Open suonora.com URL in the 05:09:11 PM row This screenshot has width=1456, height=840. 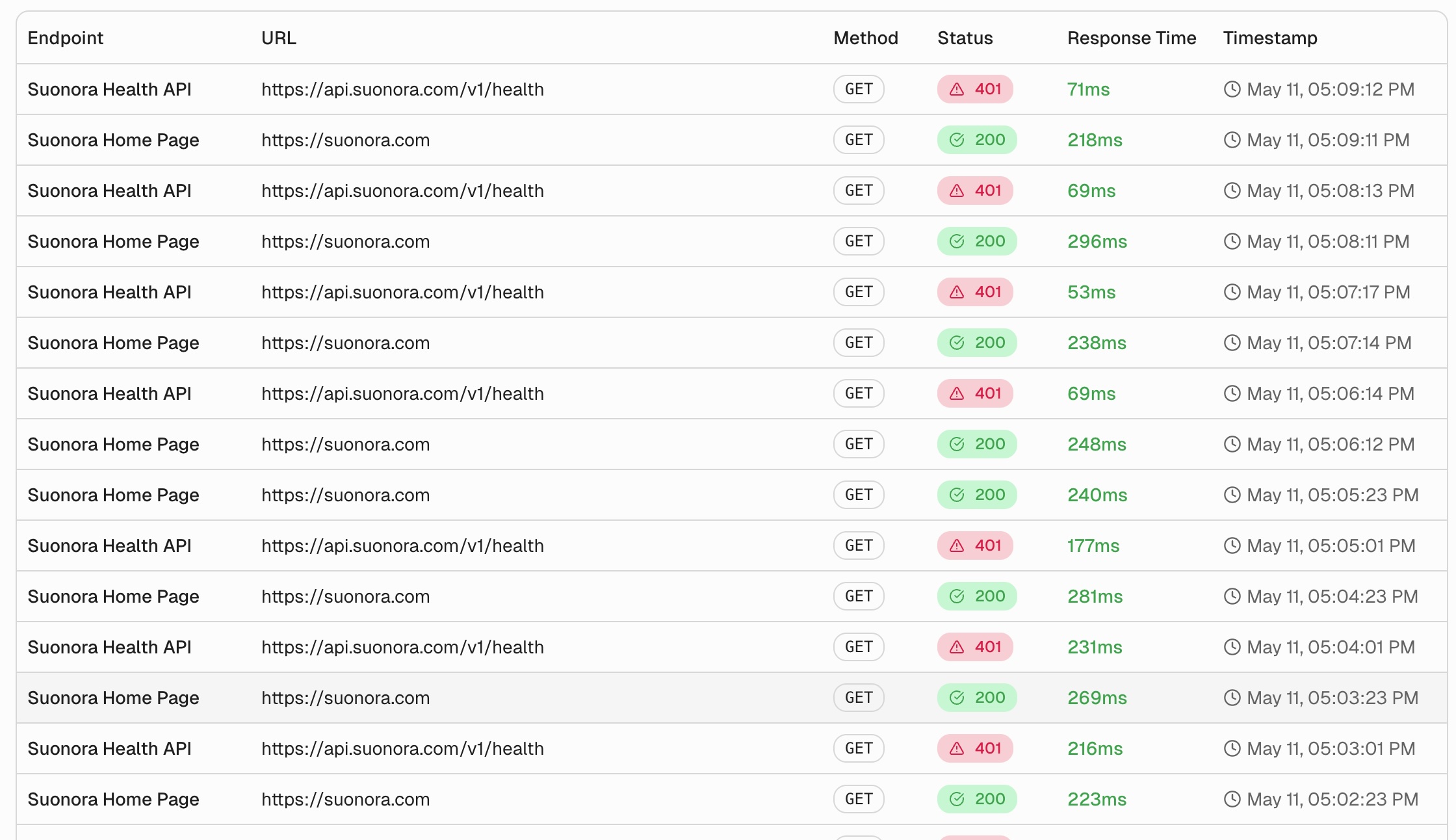pyautogui.click(x=345, y=140)
